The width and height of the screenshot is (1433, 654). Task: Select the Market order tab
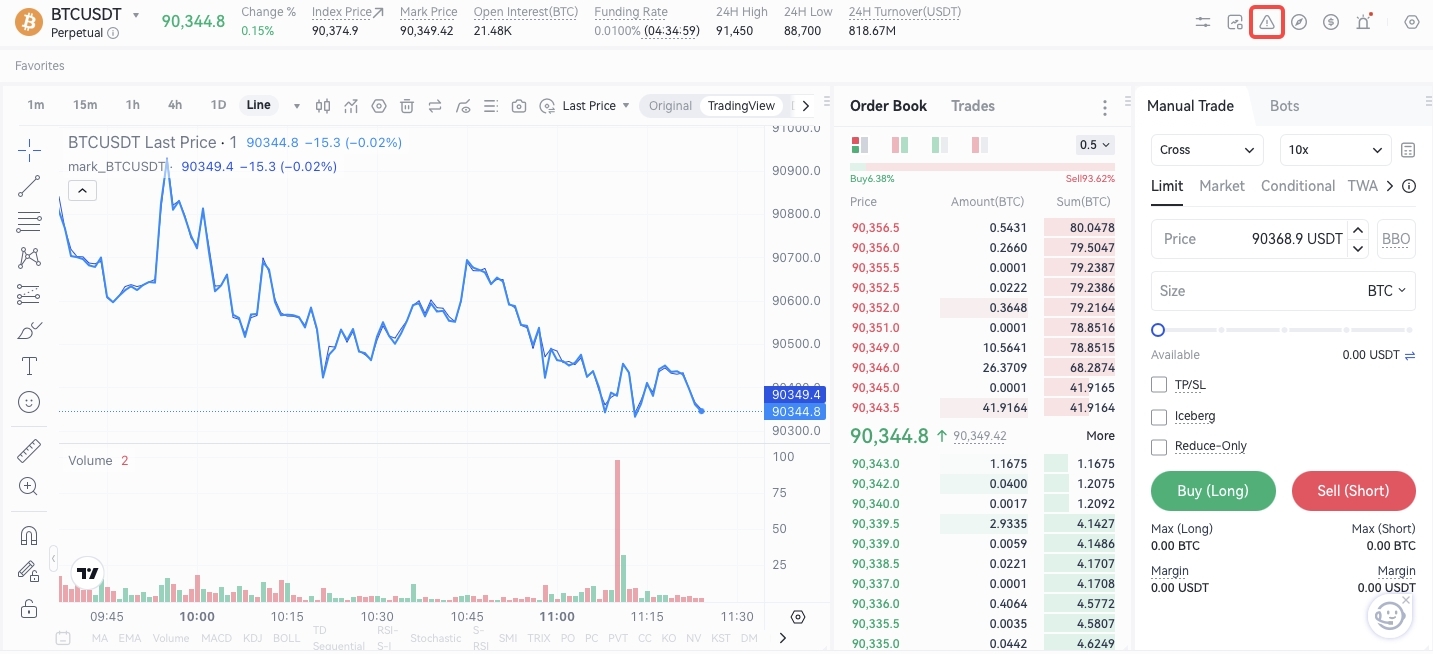[1221, 186]
